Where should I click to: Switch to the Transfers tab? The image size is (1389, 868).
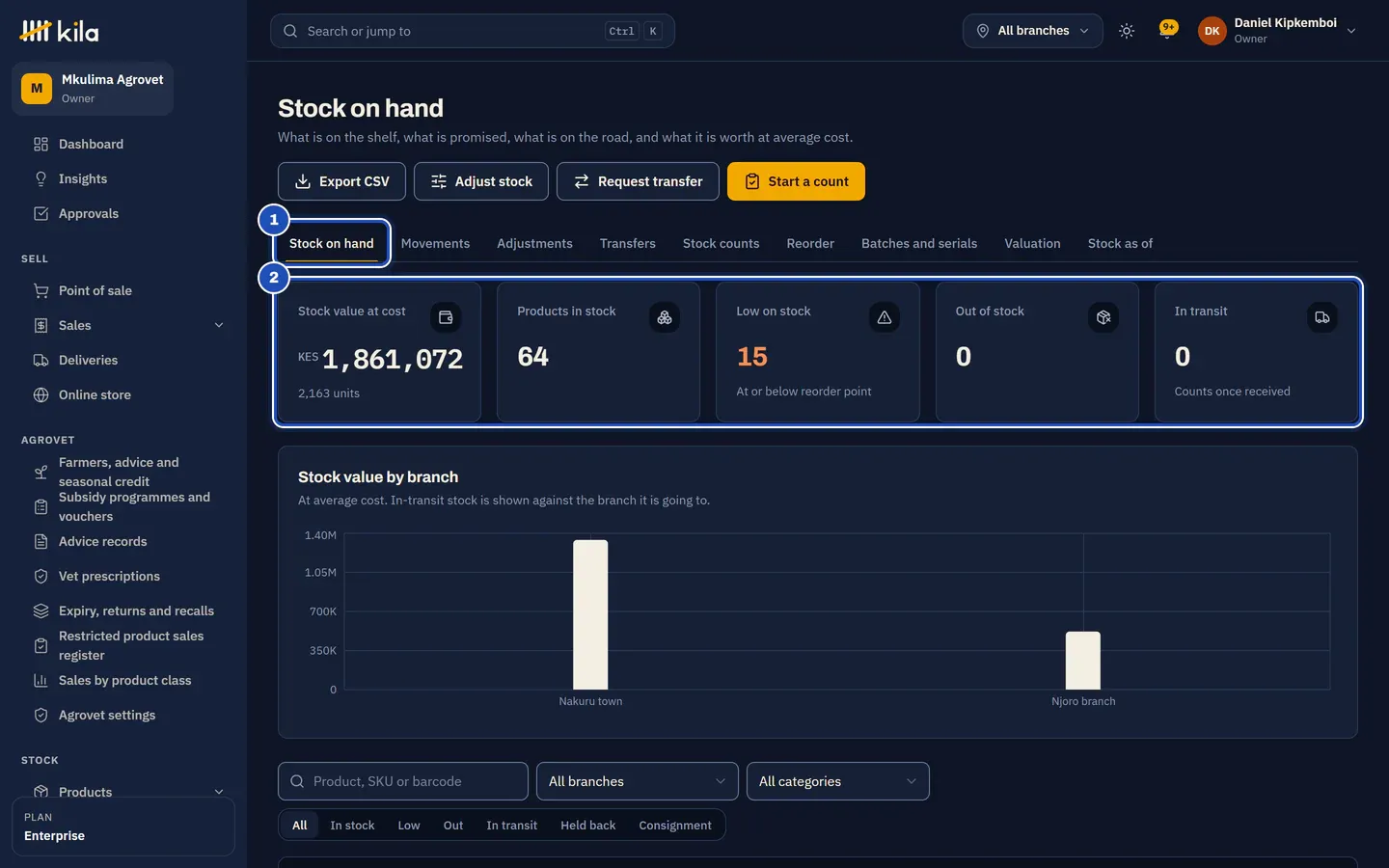627,244
